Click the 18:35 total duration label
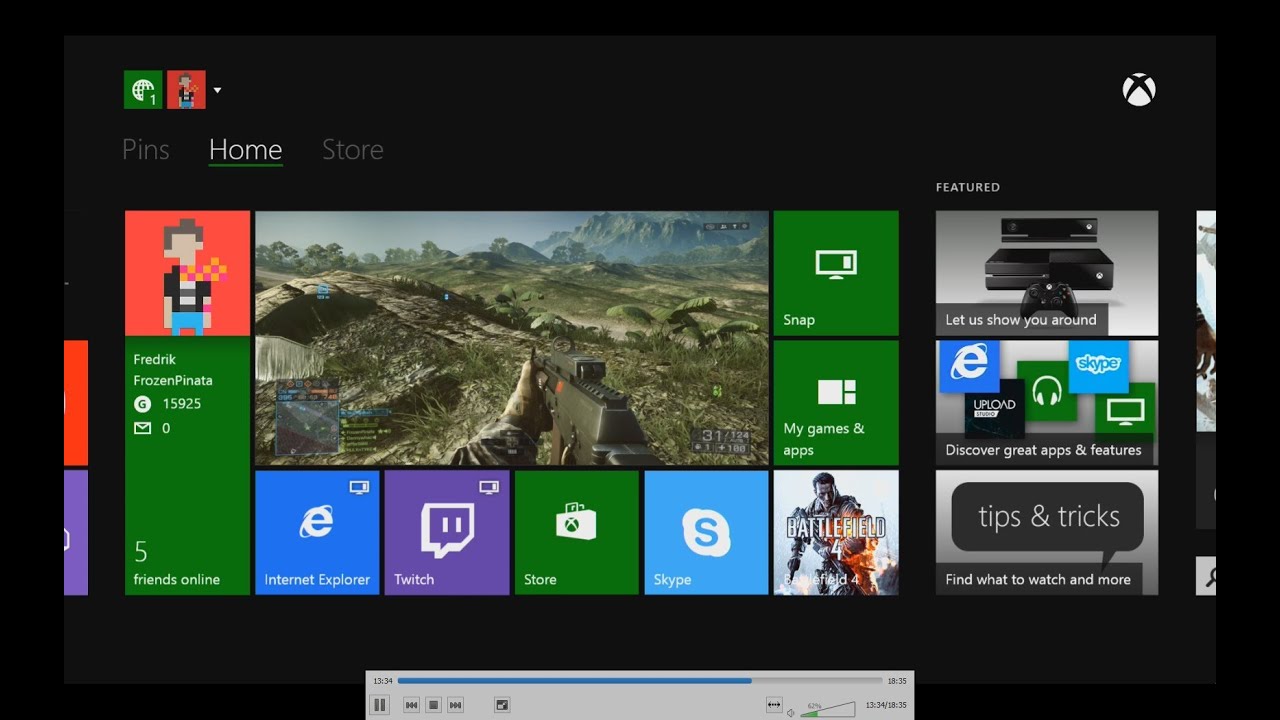 [x=897, y=681]
